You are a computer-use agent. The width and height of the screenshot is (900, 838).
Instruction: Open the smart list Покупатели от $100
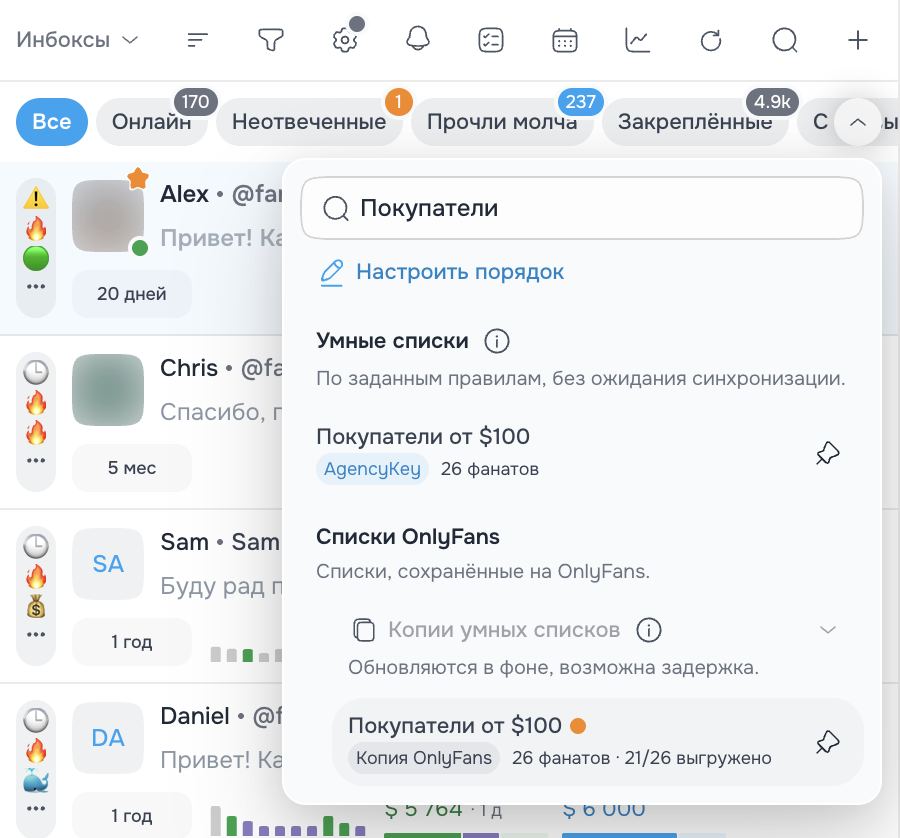coord(581,453)
